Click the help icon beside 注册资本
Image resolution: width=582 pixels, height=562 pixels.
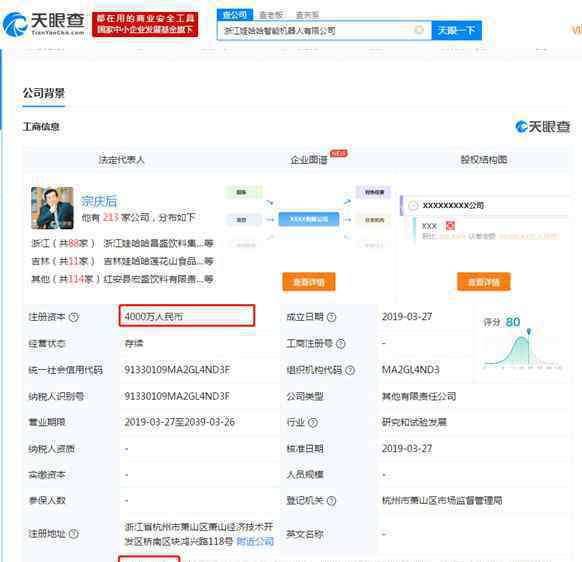tap(74, 317)
